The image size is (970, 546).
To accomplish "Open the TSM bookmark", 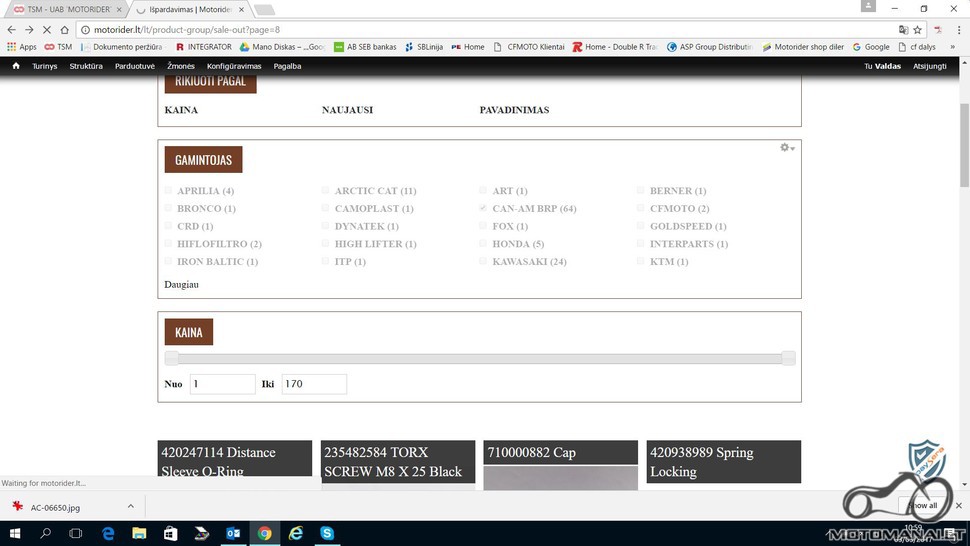I will pyautogui.click(x=58, y=47).
